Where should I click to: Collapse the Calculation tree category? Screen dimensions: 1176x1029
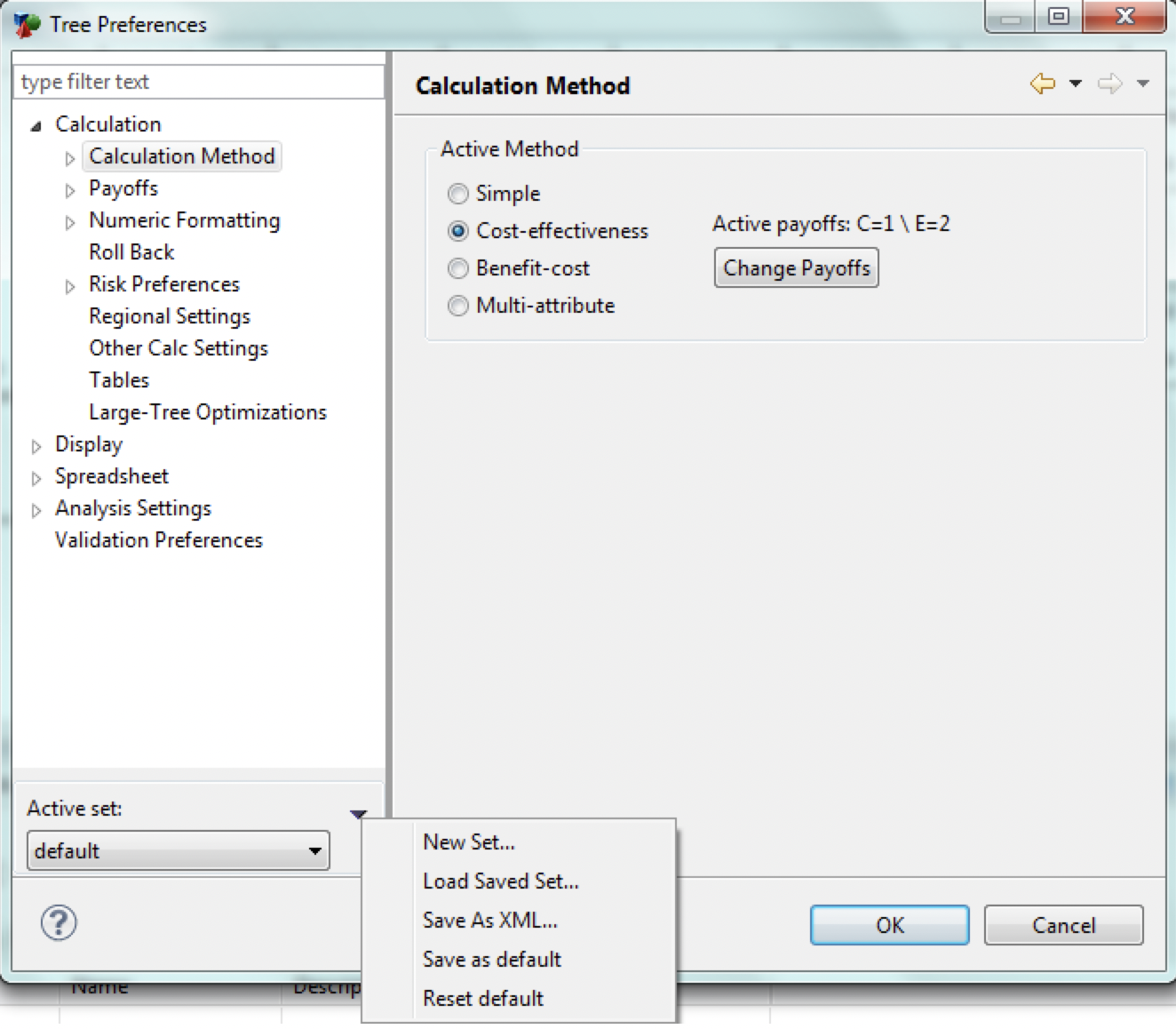[x=36, y=126]
